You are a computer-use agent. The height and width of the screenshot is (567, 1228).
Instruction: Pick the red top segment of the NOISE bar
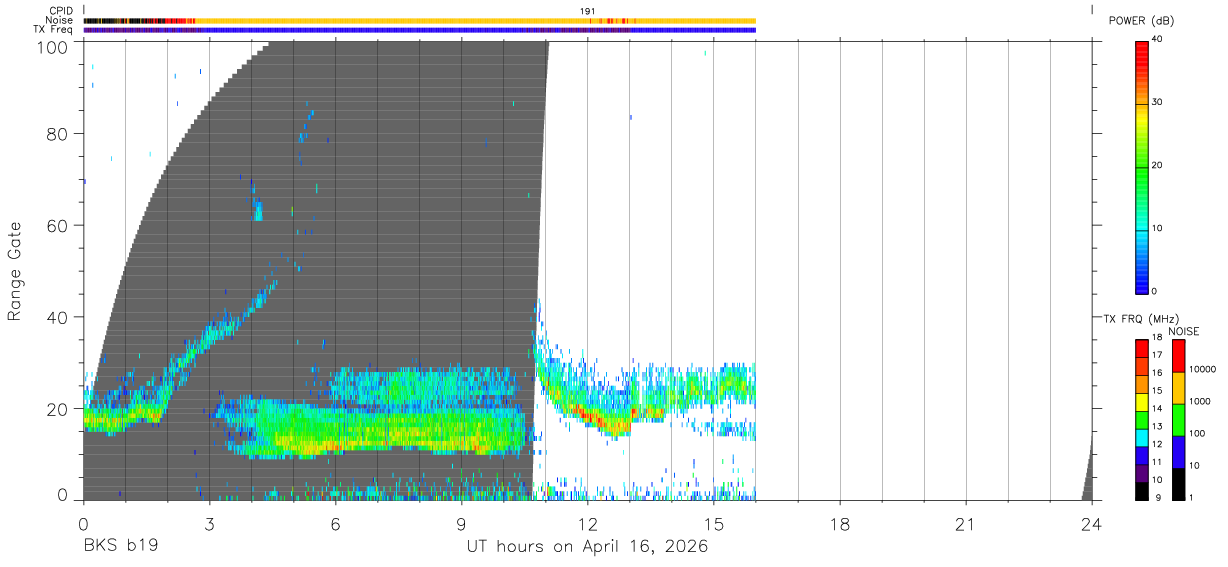click(1179, 356)
